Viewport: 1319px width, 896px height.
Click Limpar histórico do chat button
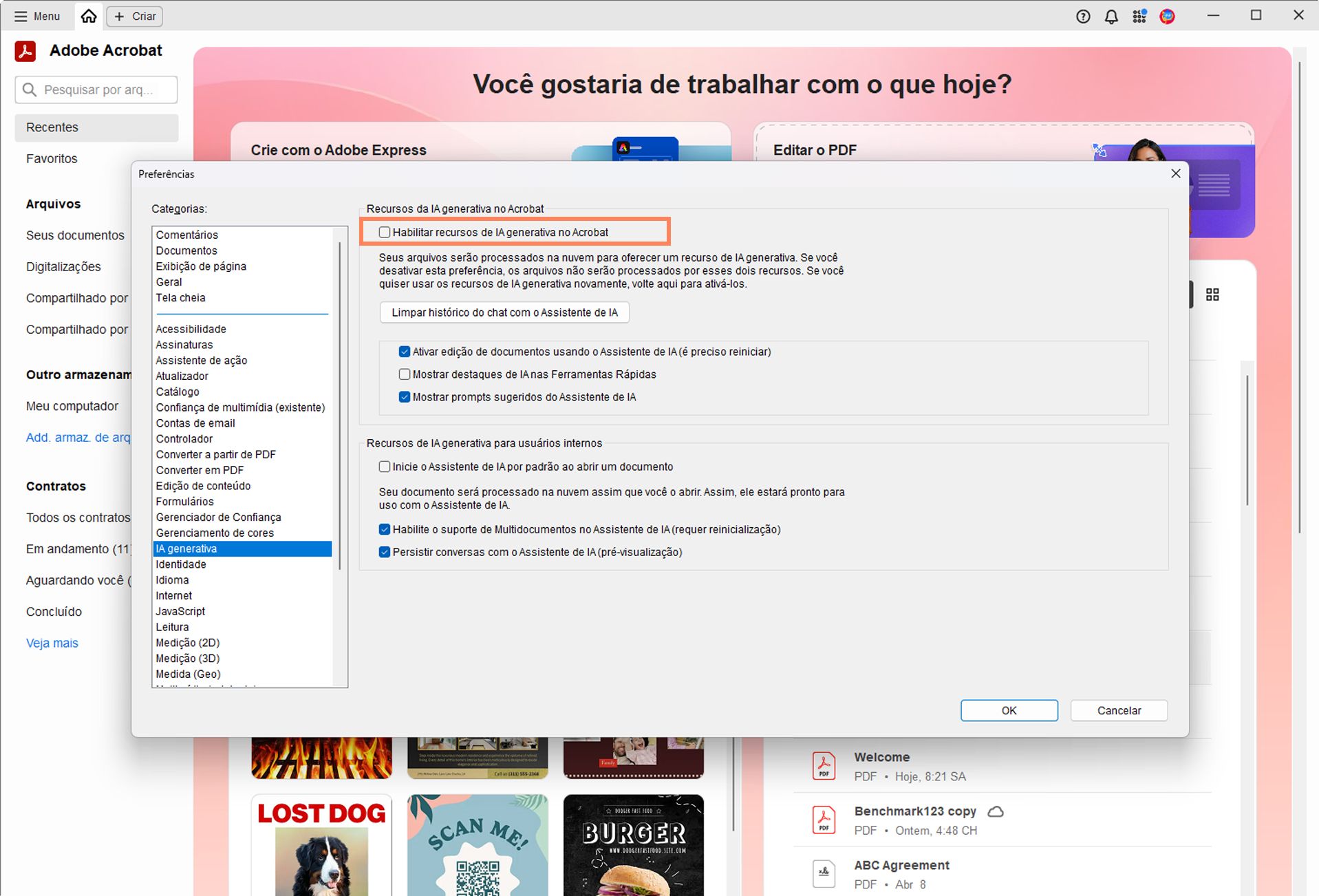(x=504, y=312)
